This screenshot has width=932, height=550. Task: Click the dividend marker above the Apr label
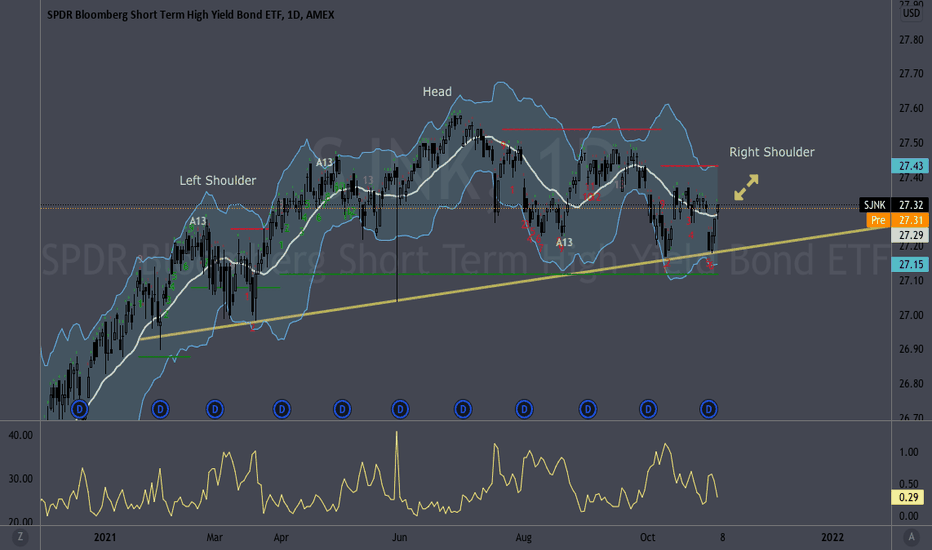coord(282,409)
